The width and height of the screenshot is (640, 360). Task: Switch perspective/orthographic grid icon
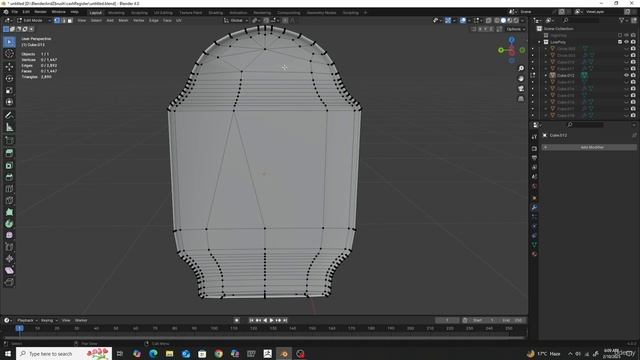click(521, 99)
